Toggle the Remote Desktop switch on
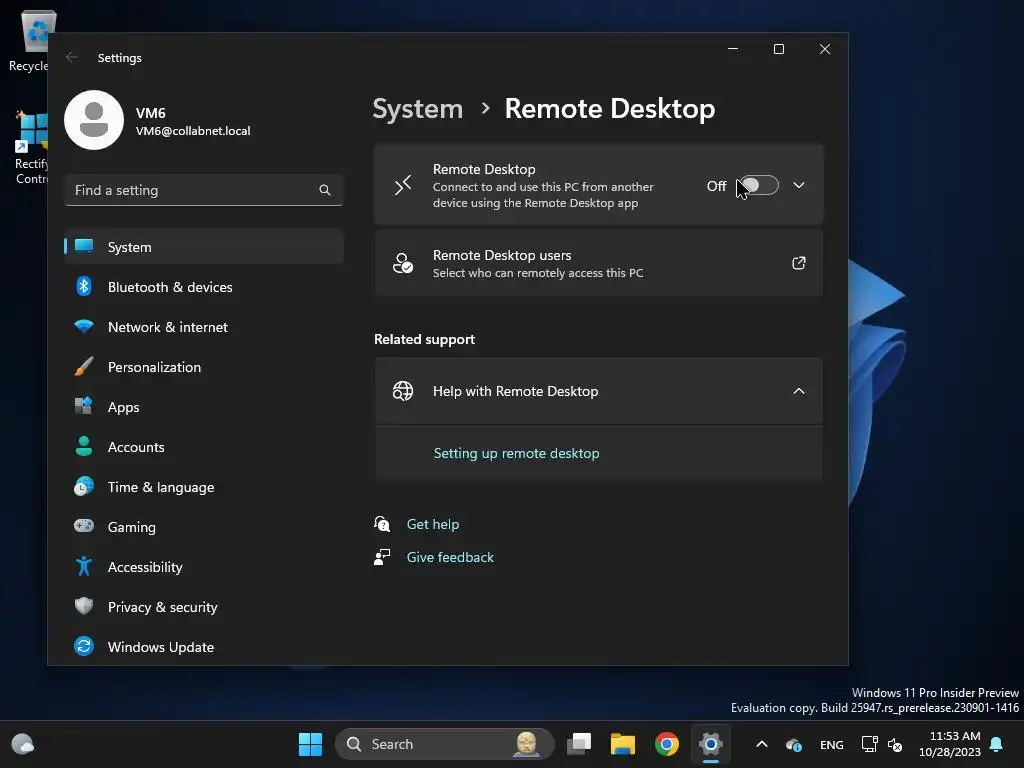Image resolution: width=1024 pixels, height=768 pixels. 759,185
